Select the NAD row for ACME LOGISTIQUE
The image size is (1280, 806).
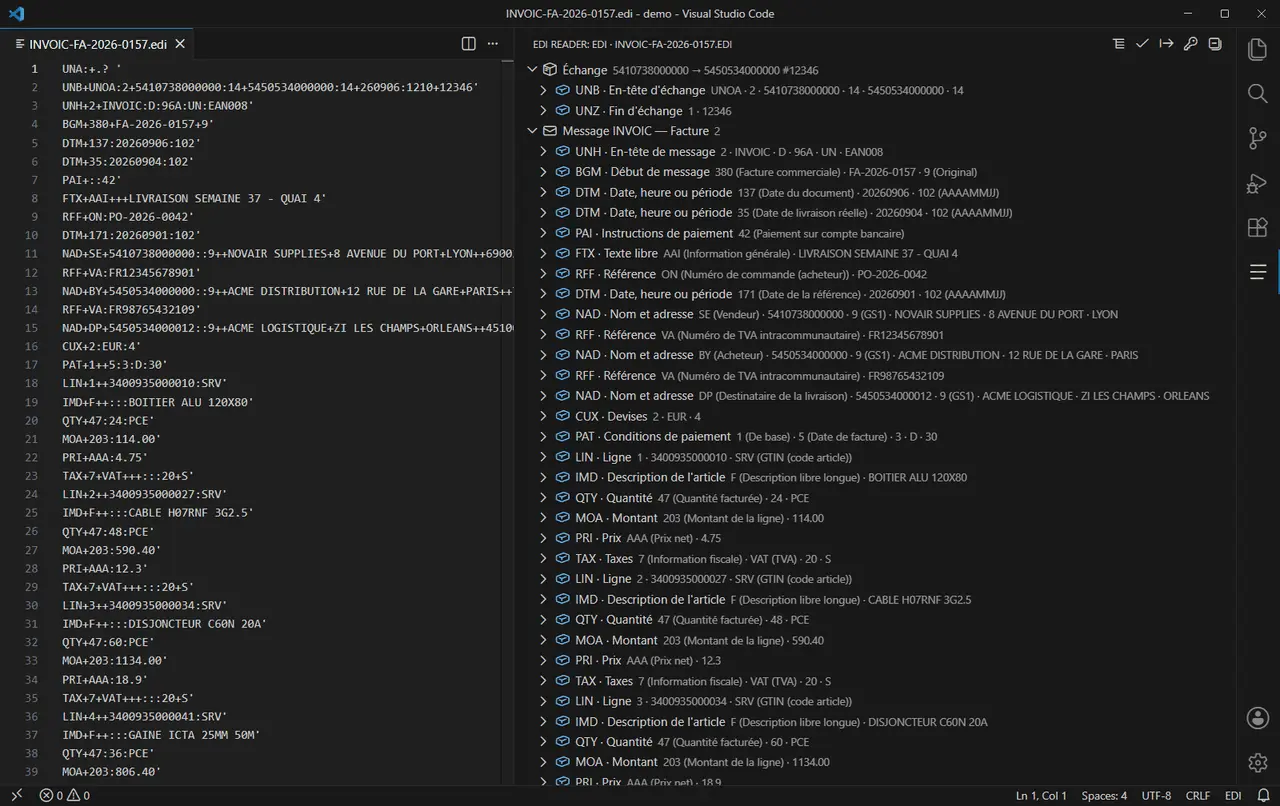873,396
